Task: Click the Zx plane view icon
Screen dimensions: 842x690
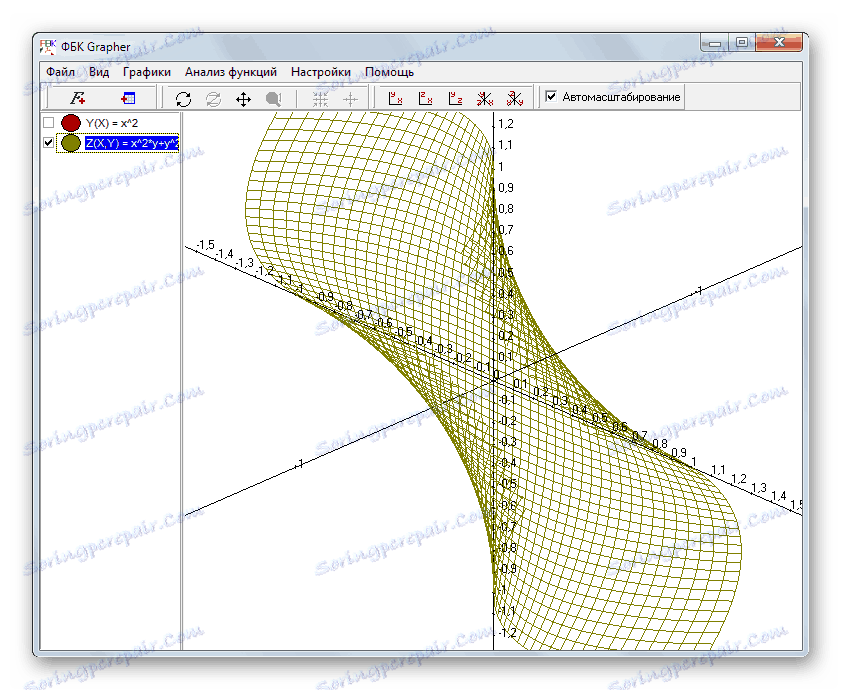Action: (x=424, y=98)
